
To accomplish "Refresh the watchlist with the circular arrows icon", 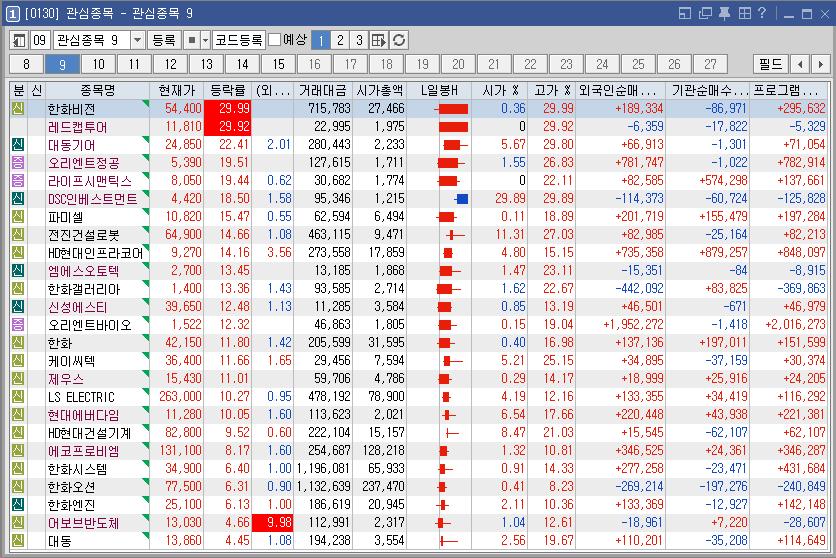I will click(399, 41).
